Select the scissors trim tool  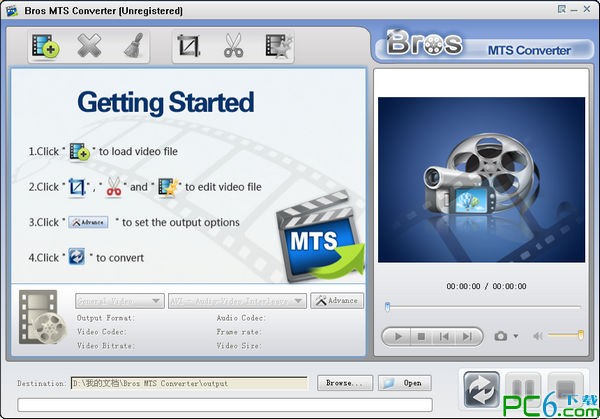pyautogui.click(x=233, y=46)
